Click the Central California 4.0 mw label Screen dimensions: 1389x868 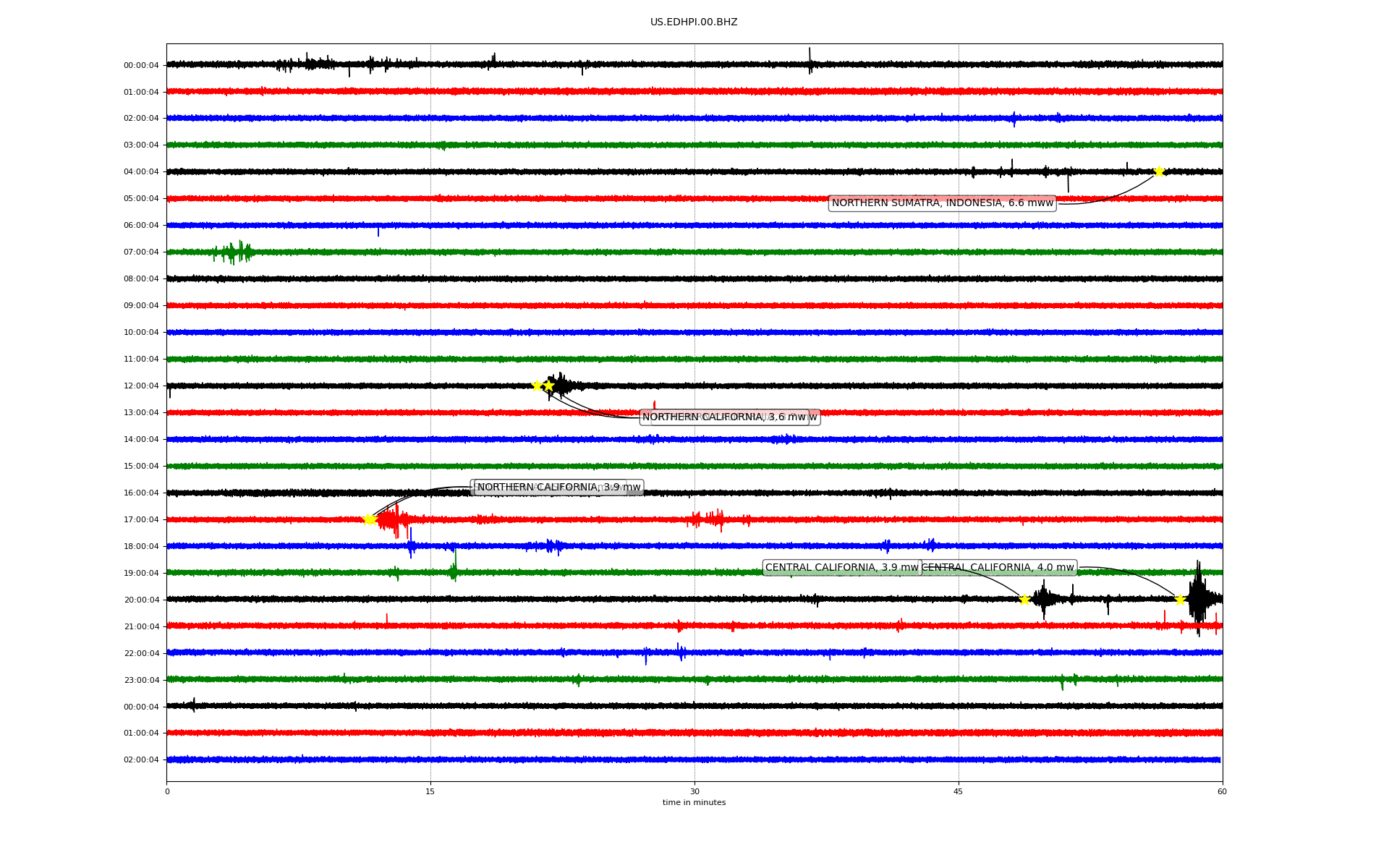(x=998, y=568)
